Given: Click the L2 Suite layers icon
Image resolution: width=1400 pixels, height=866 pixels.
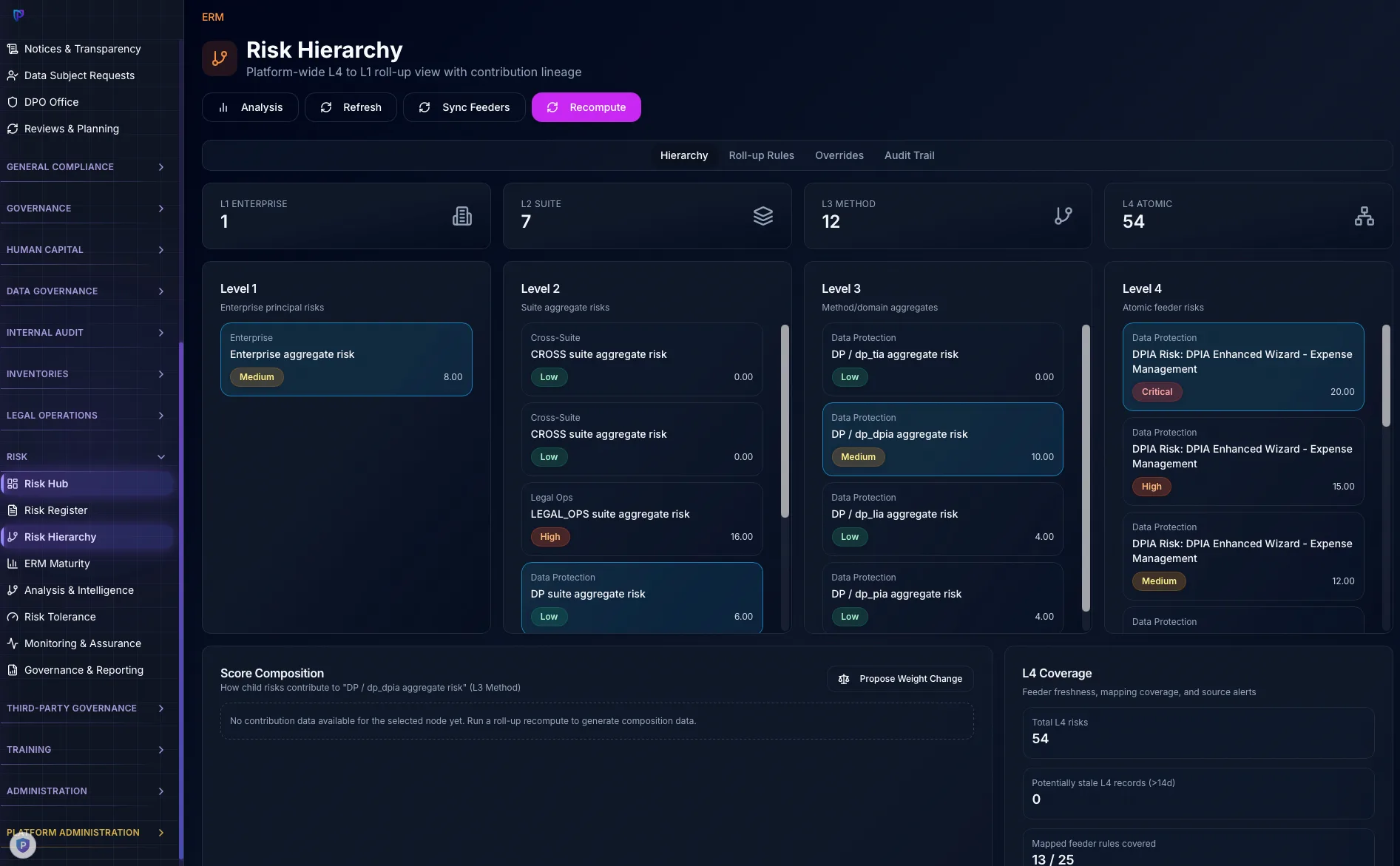Looking at the screenshot, I should [x=763, y=216].
